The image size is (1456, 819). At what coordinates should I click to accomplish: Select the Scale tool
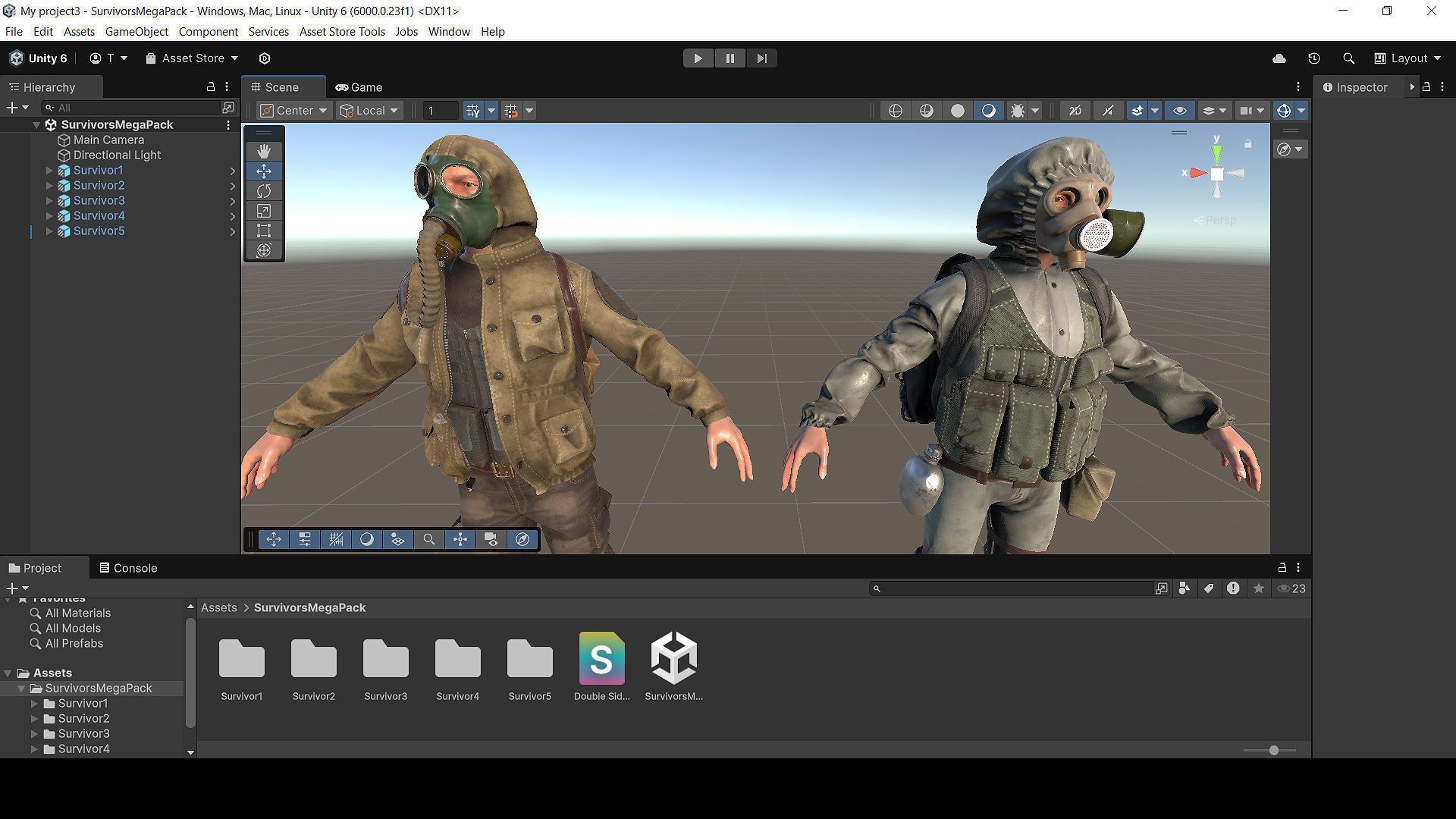(264, 211)
